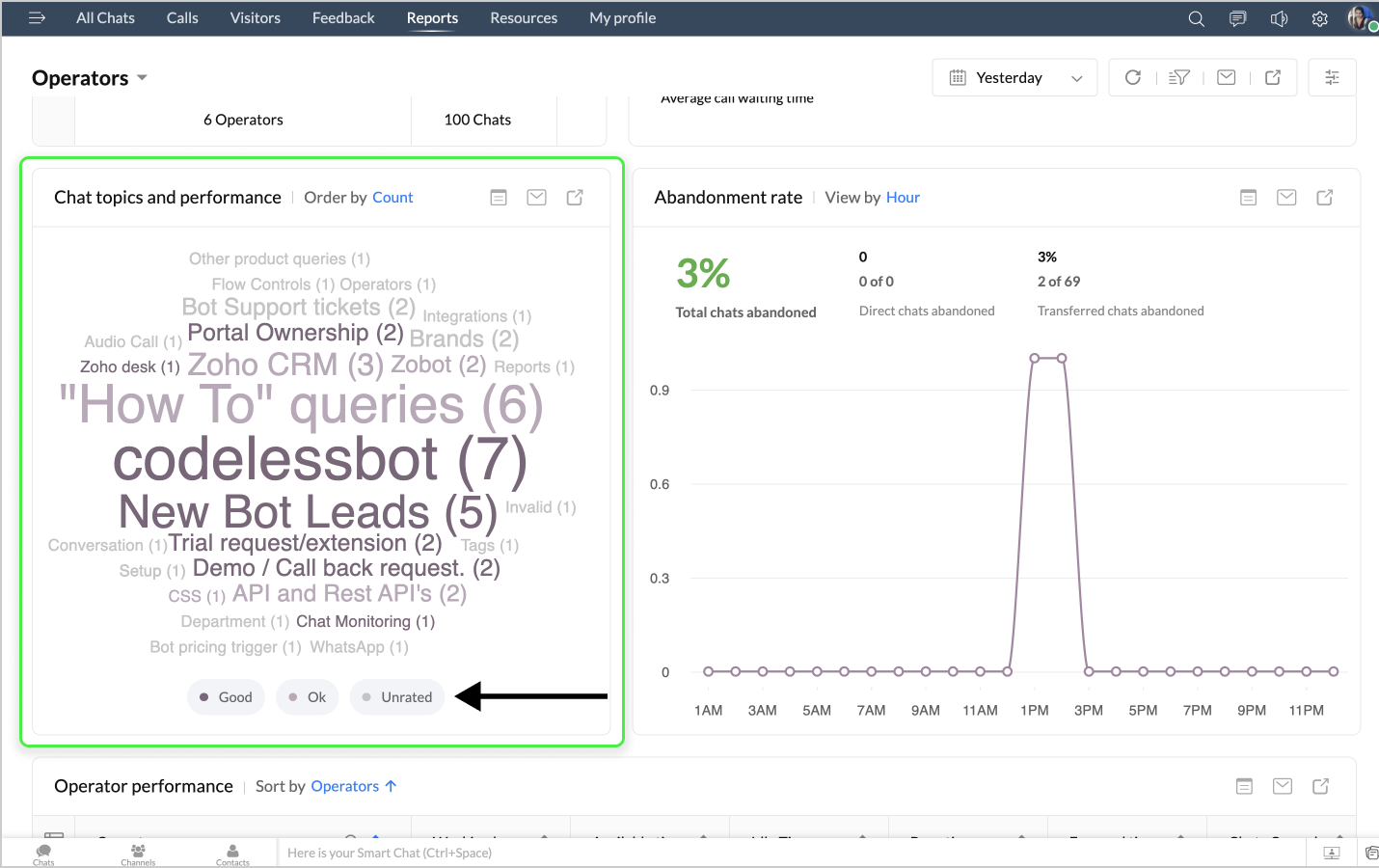Click the "WhatsApp (1)" topic
The height and width of the screenshot is (868, 1379).
(359, 647)
